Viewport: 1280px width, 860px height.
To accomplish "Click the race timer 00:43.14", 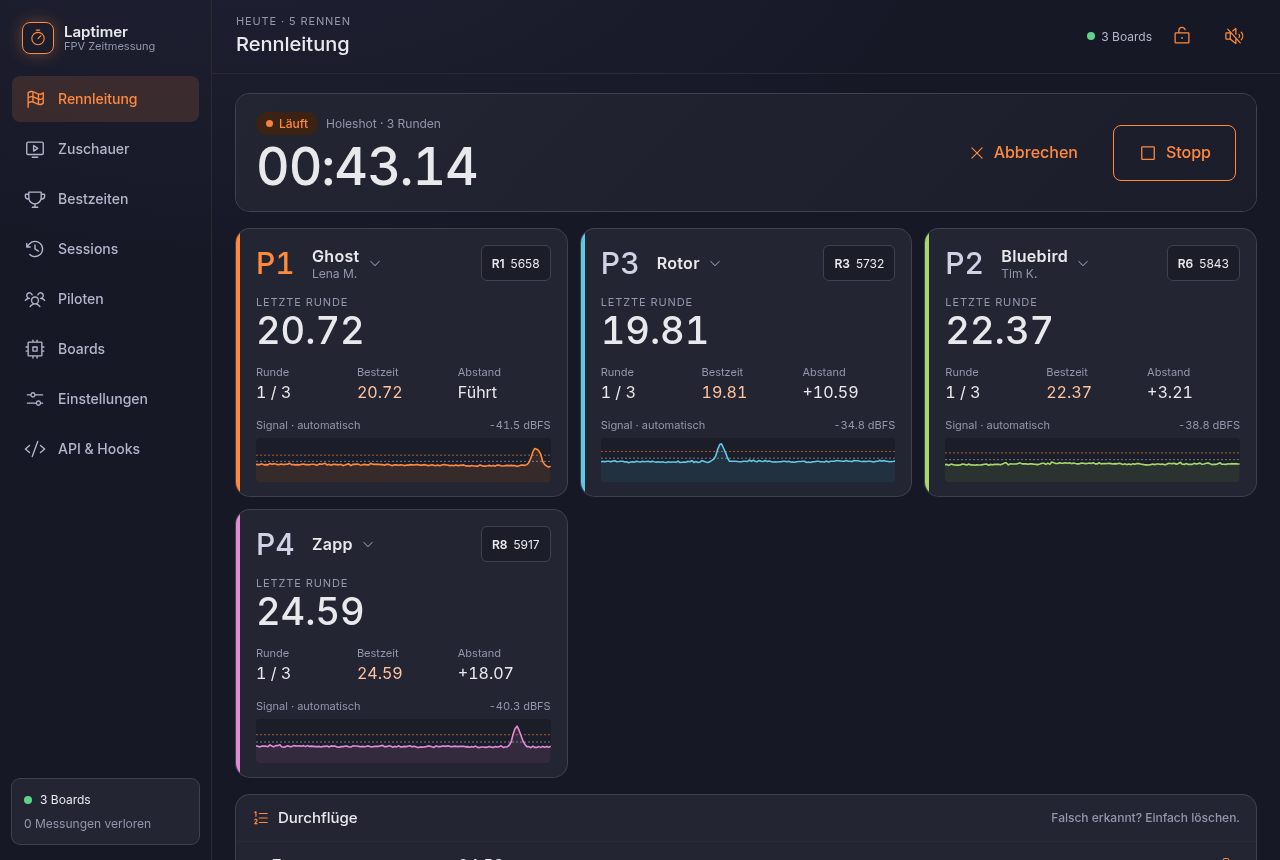I will pyautogui.click(x=367, y=167).
